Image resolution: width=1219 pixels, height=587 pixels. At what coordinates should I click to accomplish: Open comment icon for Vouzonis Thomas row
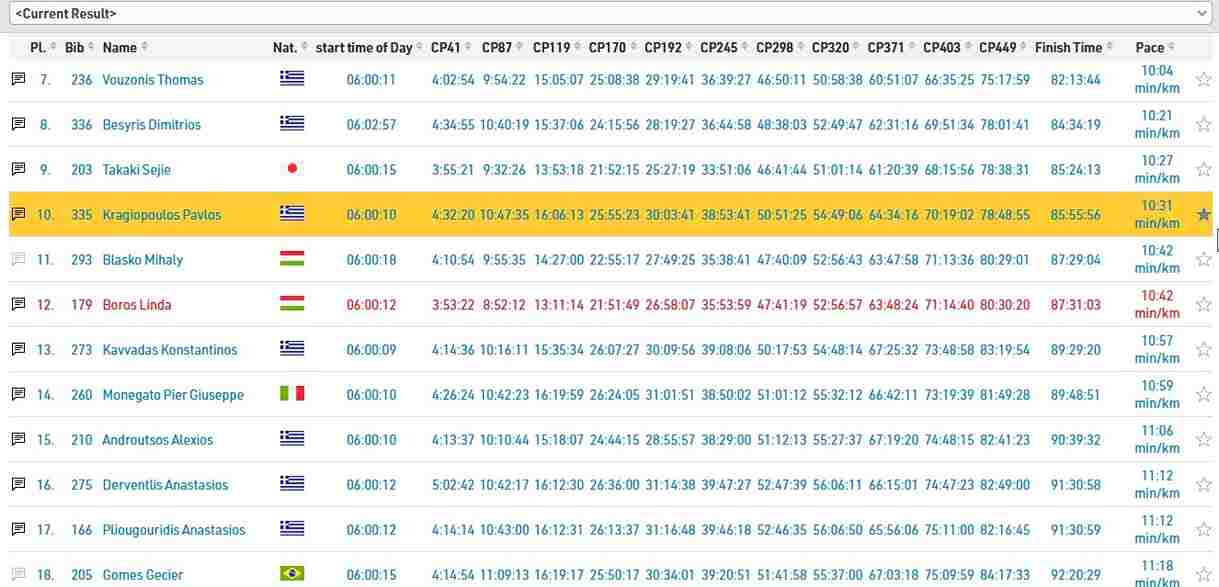[17, 80]
